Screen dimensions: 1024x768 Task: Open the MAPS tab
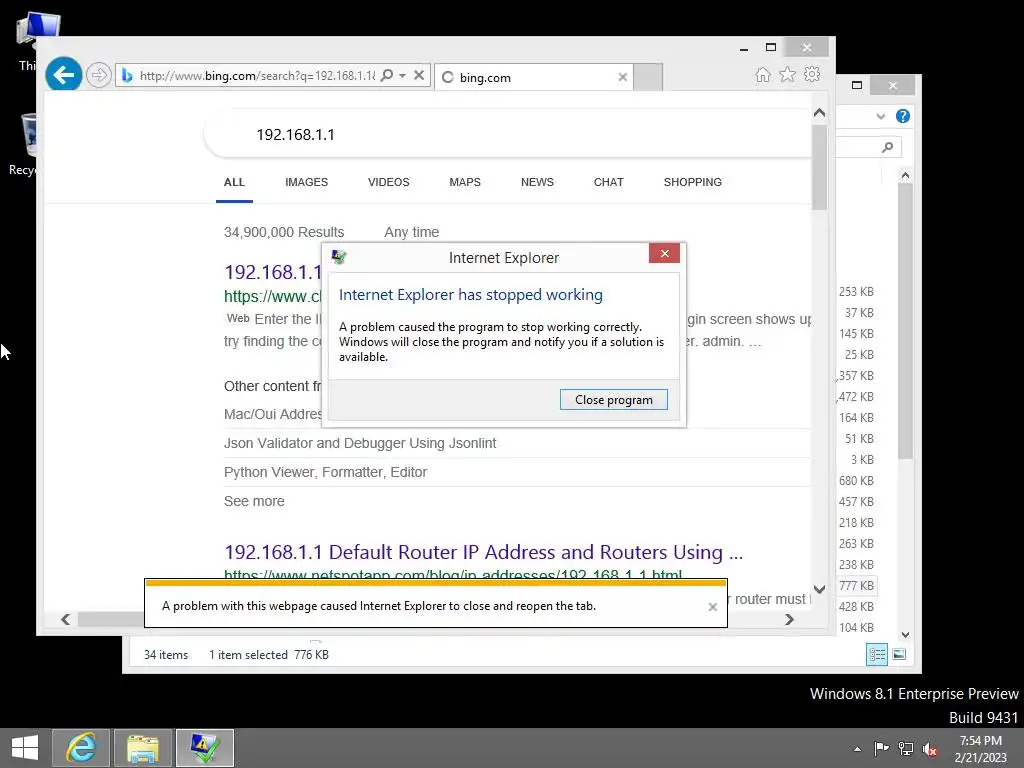pos(465,182)
